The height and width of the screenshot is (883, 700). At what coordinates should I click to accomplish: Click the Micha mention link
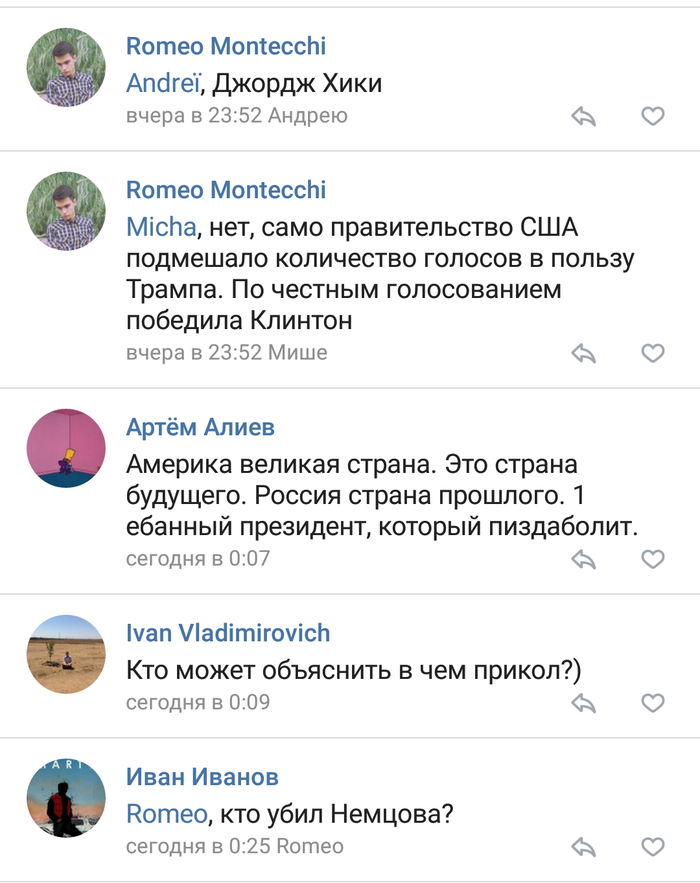(x=160, y=227)
